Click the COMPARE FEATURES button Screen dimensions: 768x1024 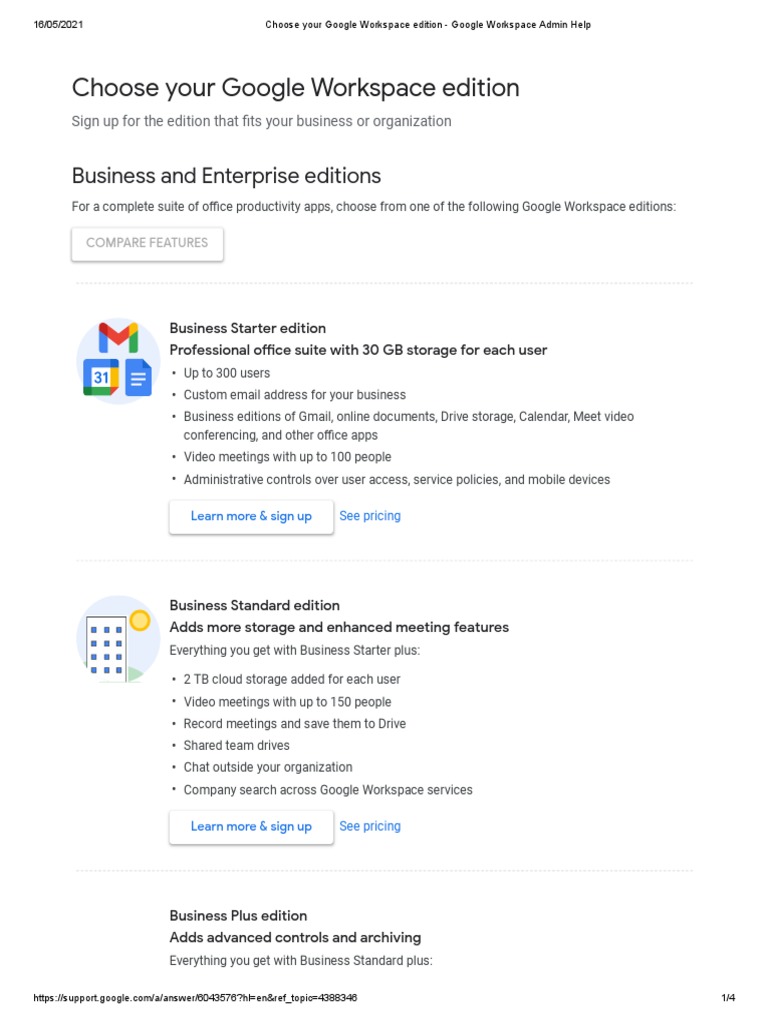click(147, 244)
